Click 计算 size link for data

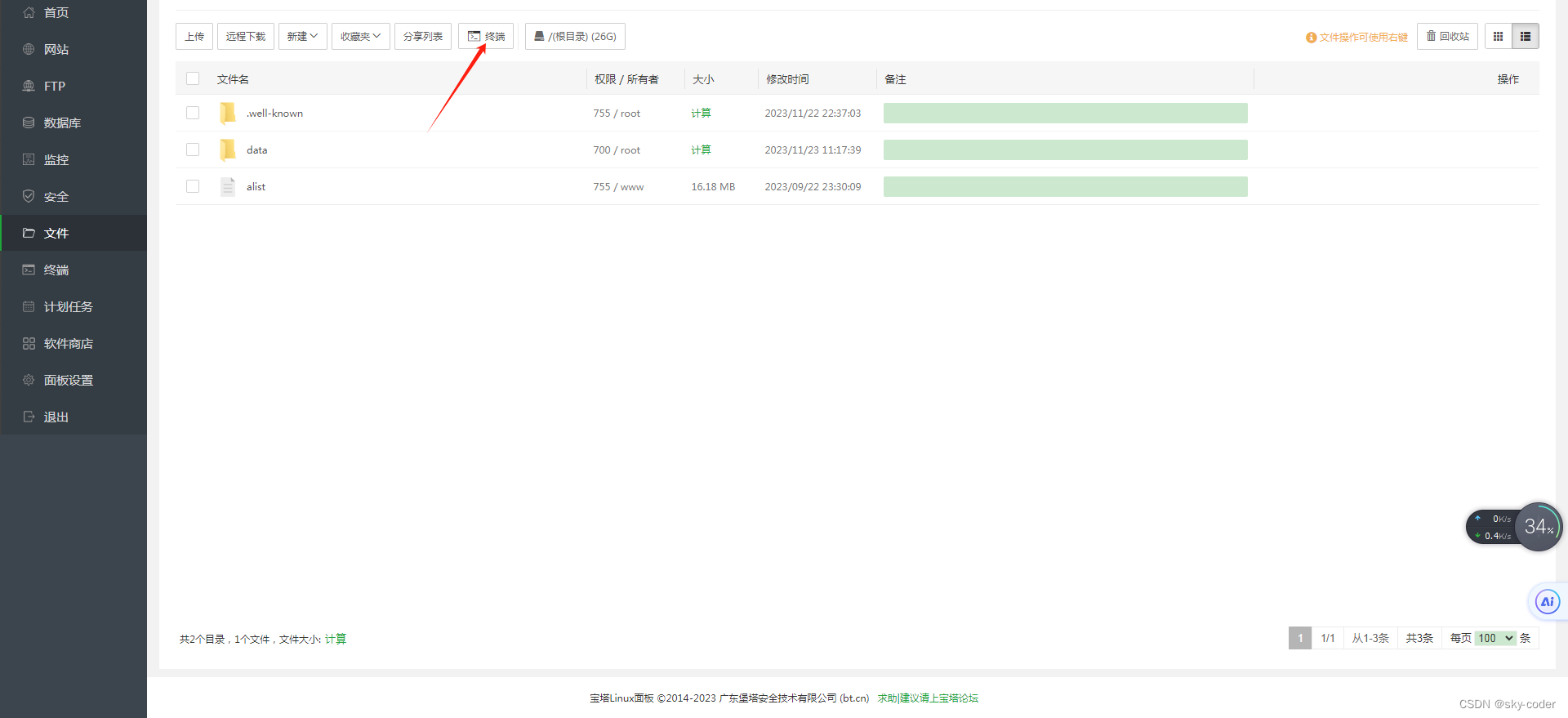coord(701,149)
